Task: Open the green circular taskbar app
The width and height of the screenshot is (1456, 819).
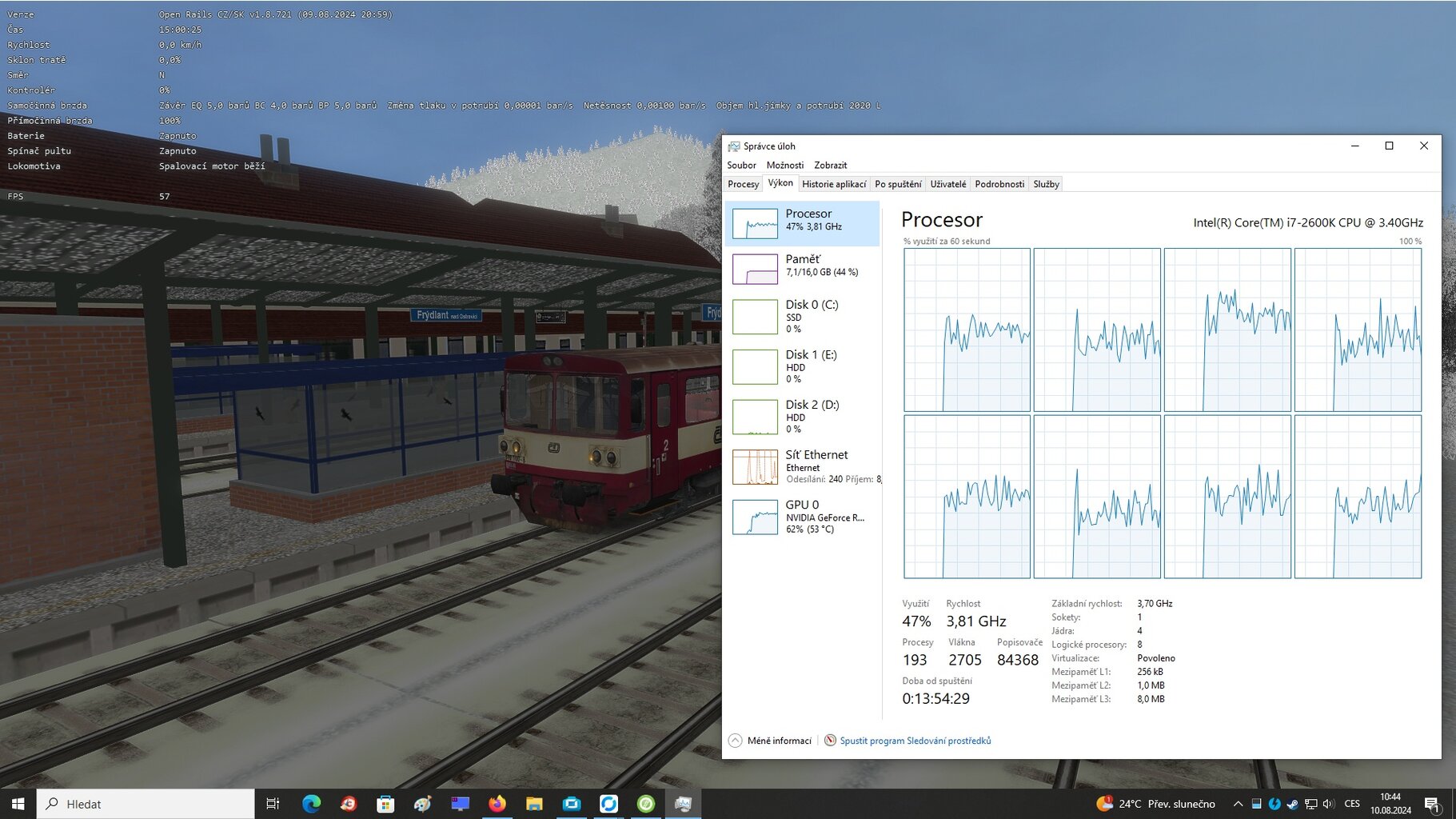Action: click(x=646, y=804)
